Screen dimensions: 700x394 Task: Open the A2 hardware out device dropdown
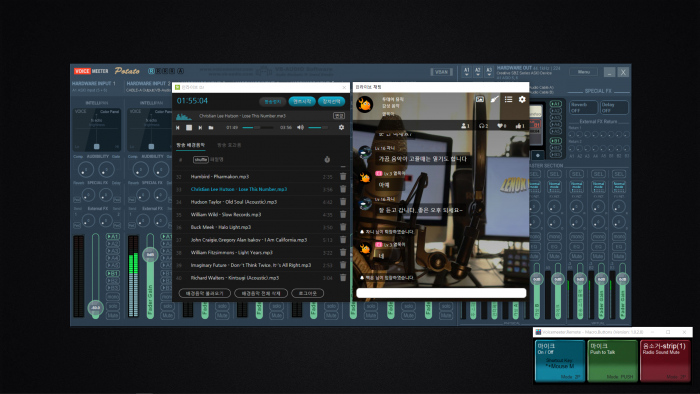coord(478,72)
